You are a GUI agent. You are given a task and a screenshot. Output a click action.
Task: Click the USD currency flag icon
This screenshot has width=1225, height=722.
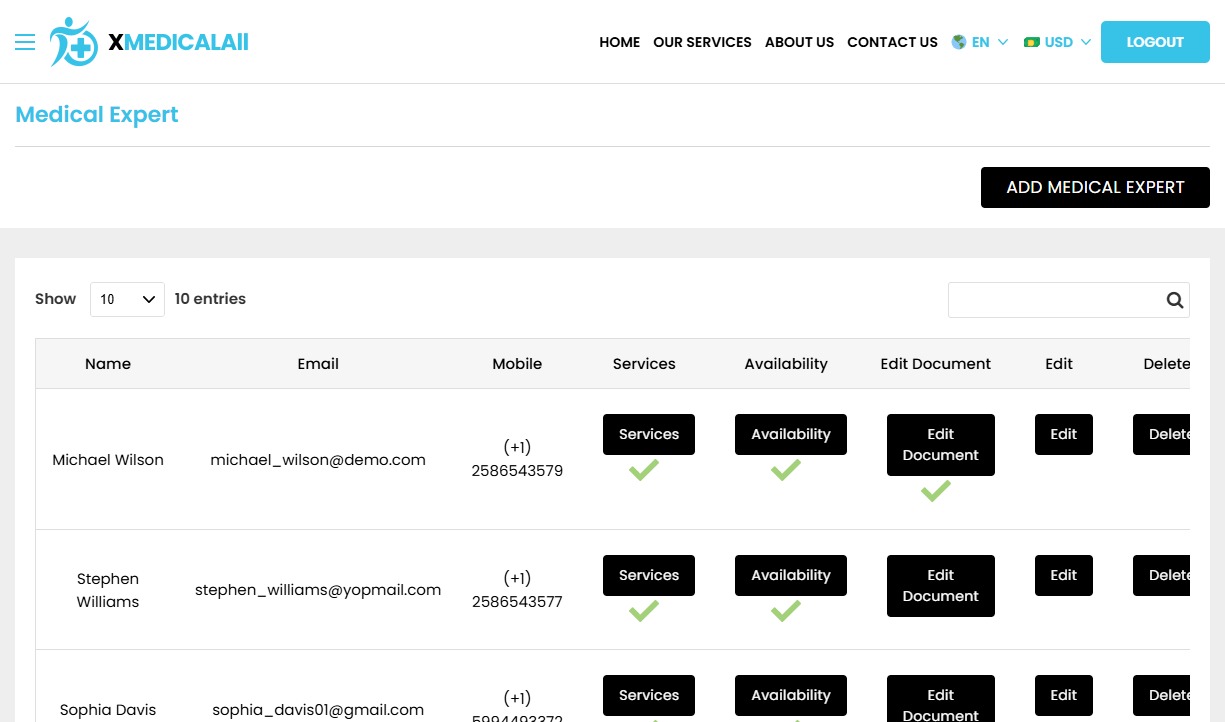(1032, 42)
